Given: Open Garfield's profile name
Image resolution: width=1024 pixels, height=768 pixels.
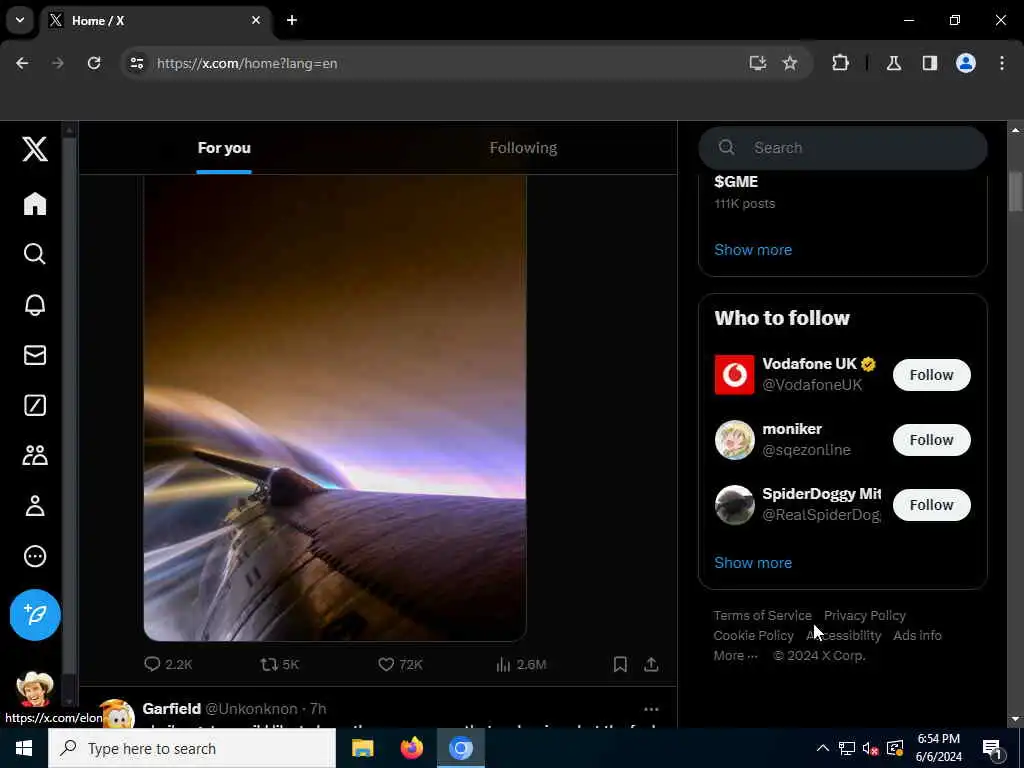Looking at the screenshot, I should [172, 709].
